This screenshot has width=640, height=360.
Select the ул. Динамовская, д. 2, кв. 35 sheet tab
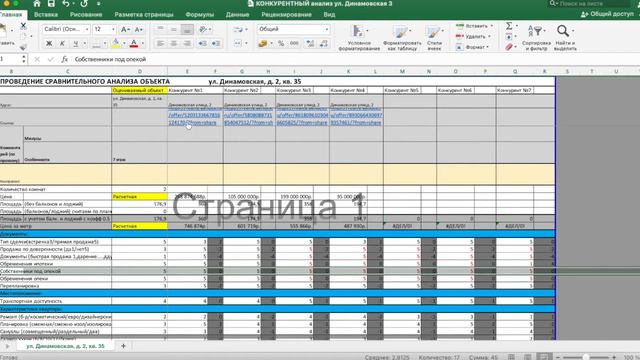(x=65, y=346)
